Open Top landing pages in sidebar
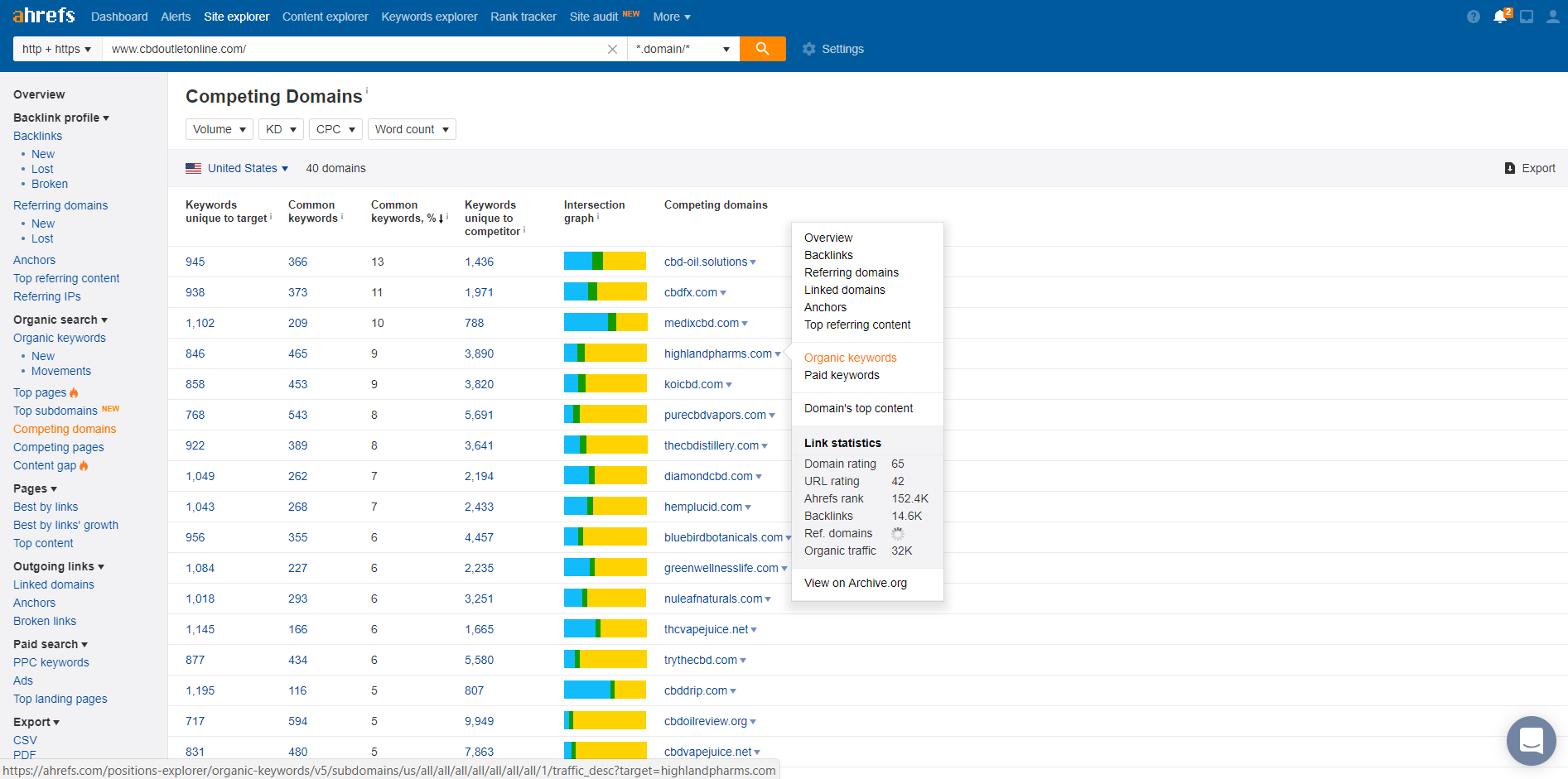This screenshot has width=1568, height=779. [60, 699]
